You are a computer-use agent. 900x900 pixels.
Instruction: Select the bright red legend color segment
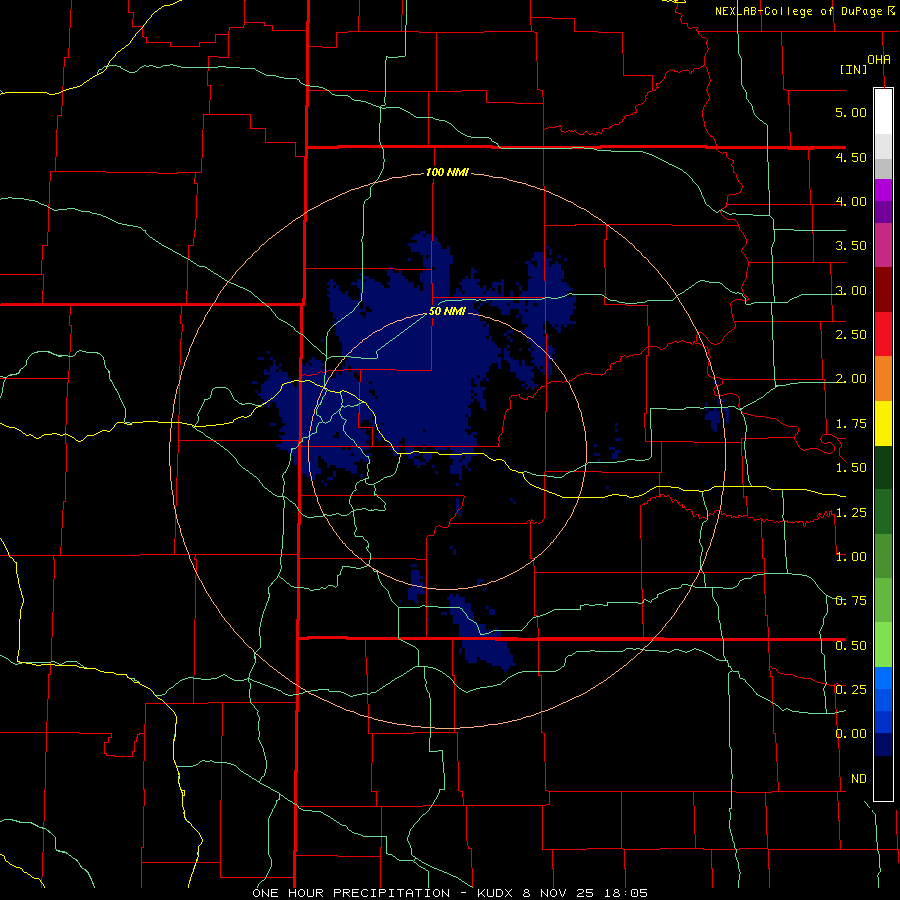(883, 334)
